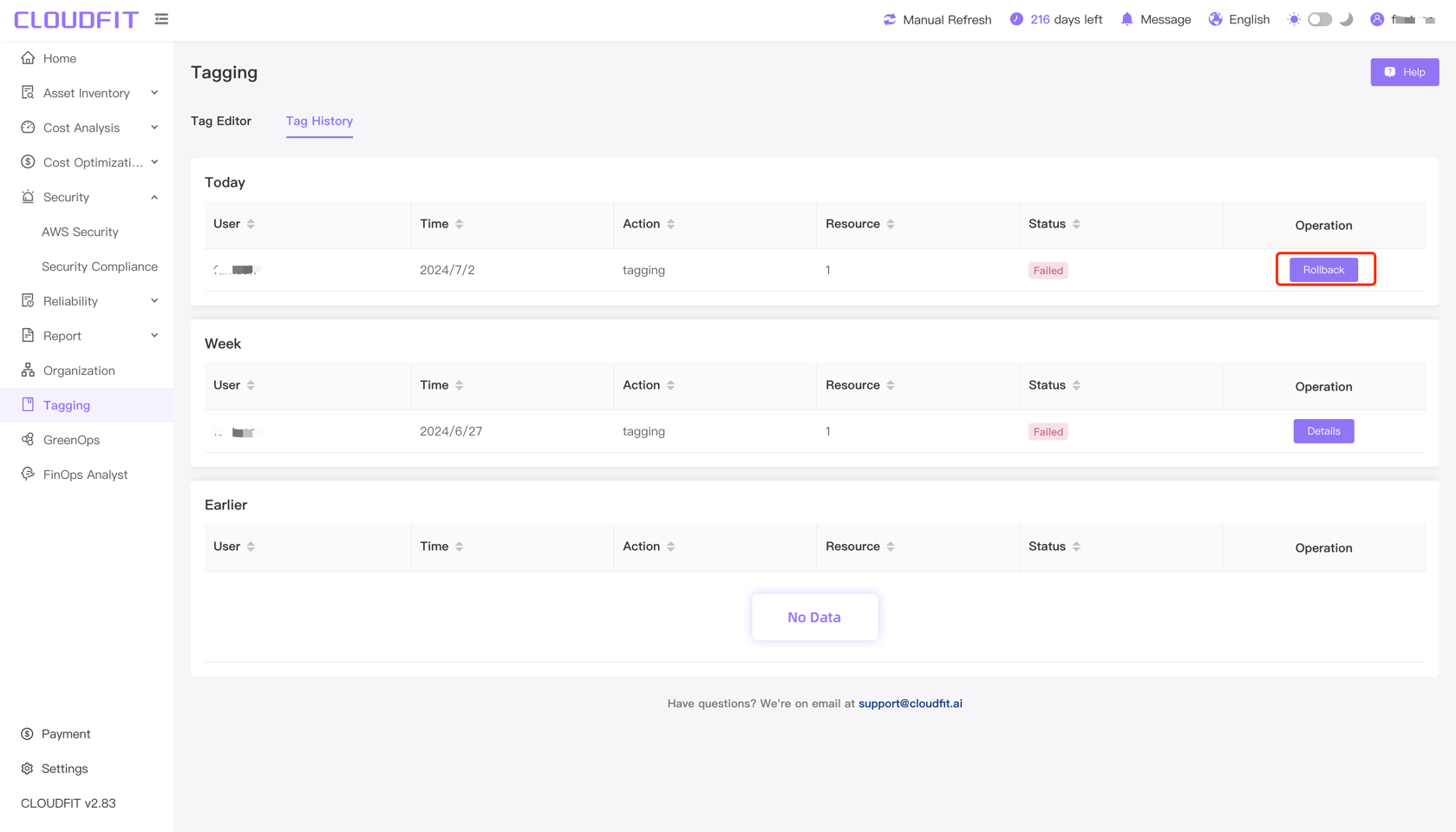Open Security Compliance submenu item

(x=100, y=266)
